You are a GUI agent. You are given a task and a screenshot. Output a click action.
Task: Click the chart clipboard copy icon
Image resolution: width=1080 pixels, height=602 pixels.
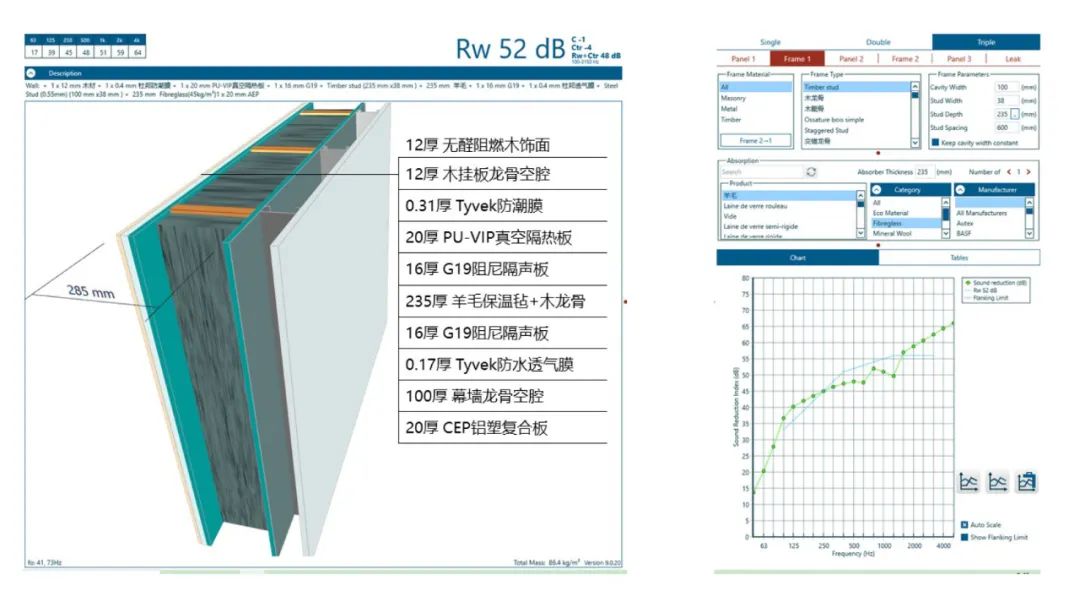(1026, 483)
